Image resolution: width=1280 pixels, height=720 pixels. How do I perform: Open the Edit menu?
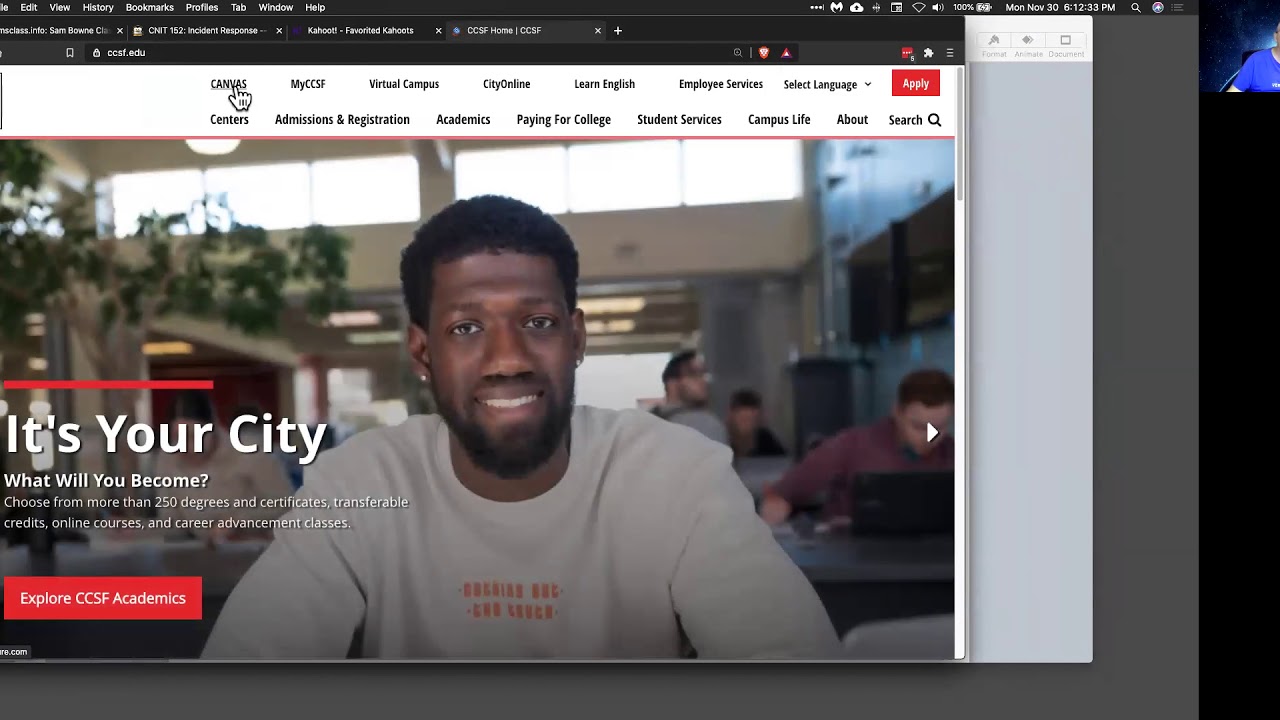[x=29, y=7]
